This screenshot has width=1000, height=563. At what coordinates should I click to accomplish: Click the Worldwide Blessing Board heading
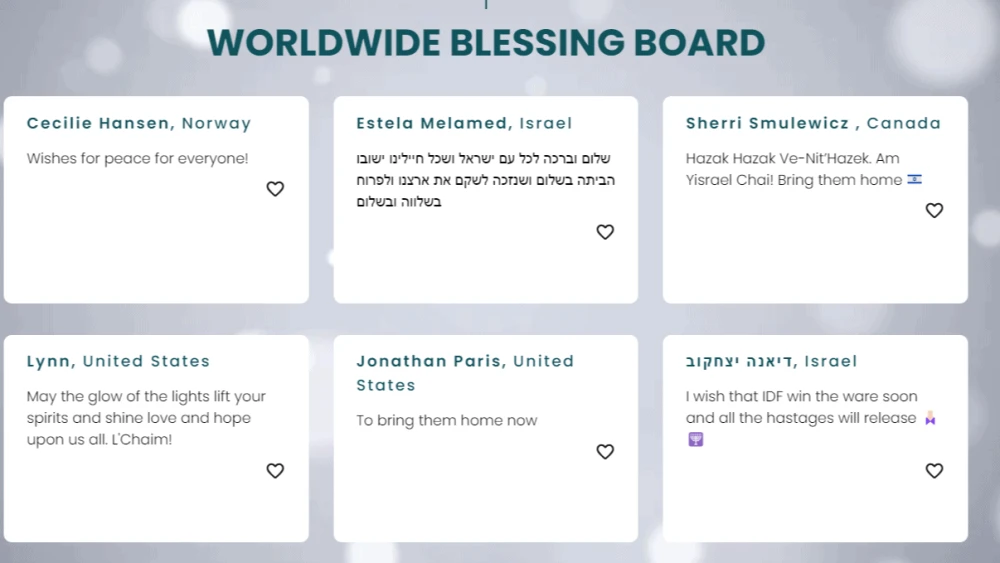pyautogui.click(x=486, y=44)
